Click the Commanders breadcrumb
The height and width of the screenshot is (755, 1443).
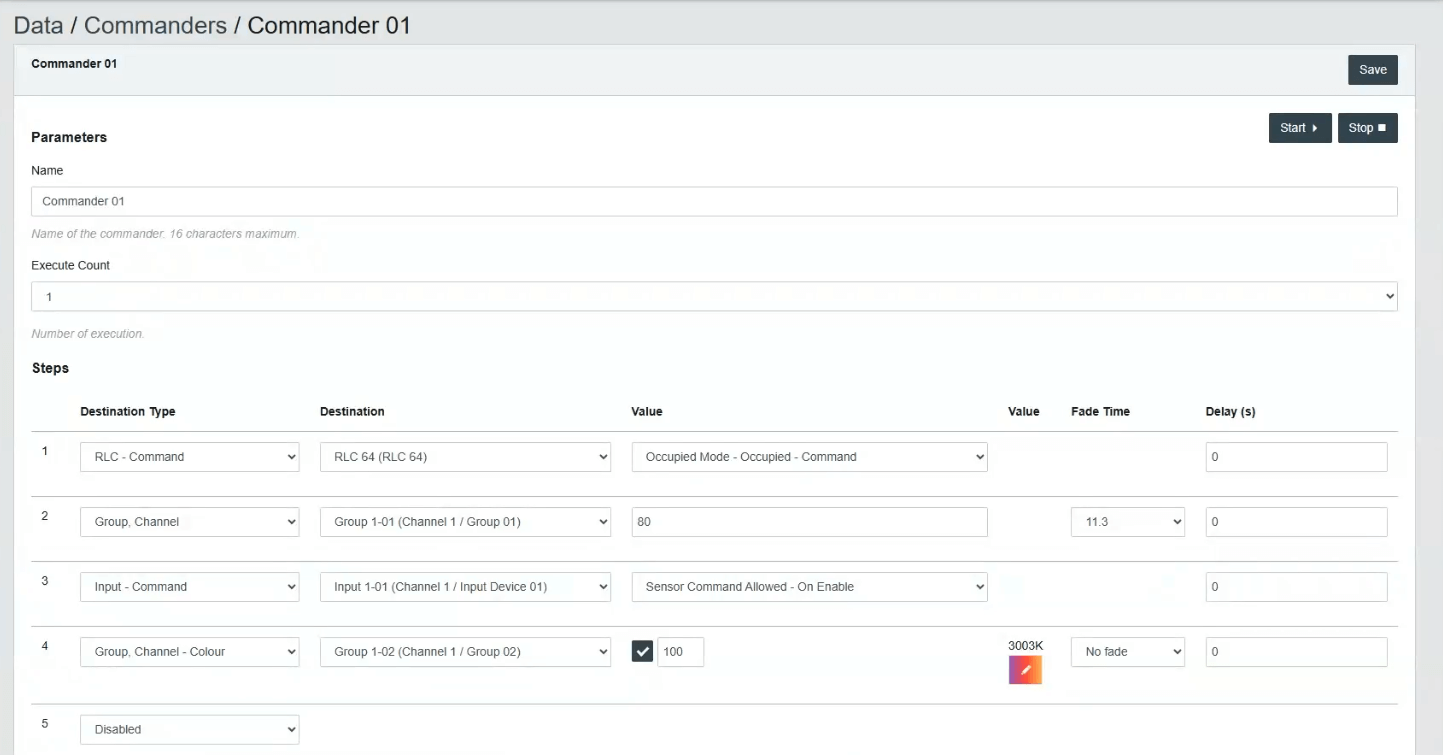click(155, 25)
